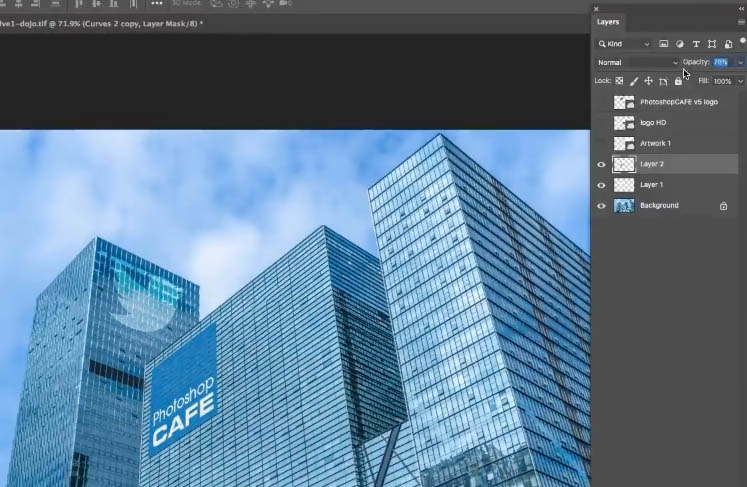Filter layers for pixel layers icon
The image size is (747, 487).
click(663, 44)
